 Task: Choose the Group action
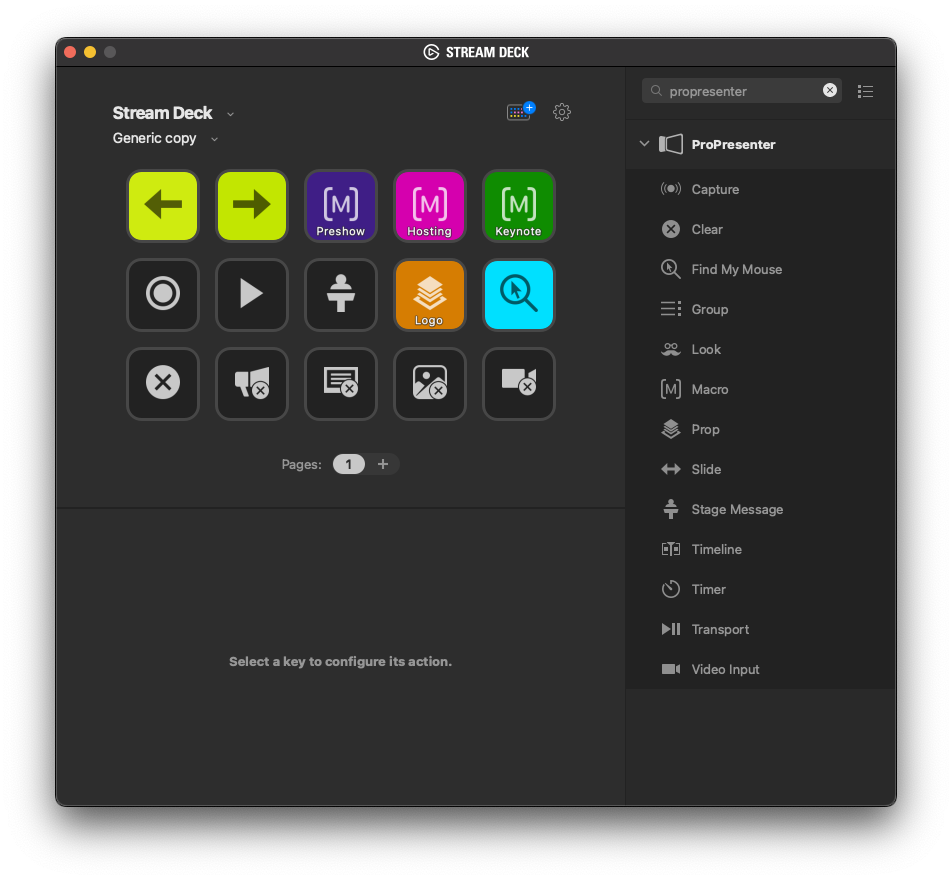click(x=761, y=309)
